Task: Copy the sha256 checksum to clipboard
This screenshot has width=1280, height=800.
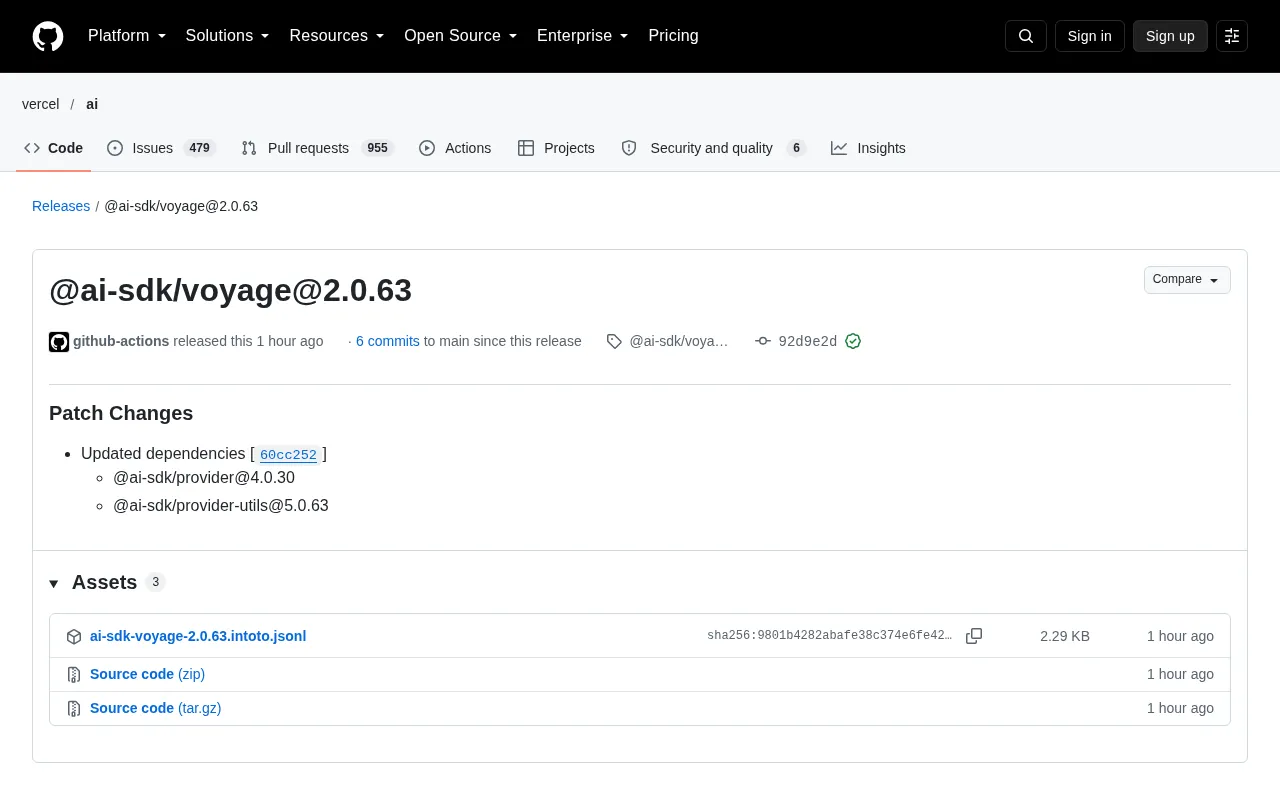Action: click(x=974, y=636)
